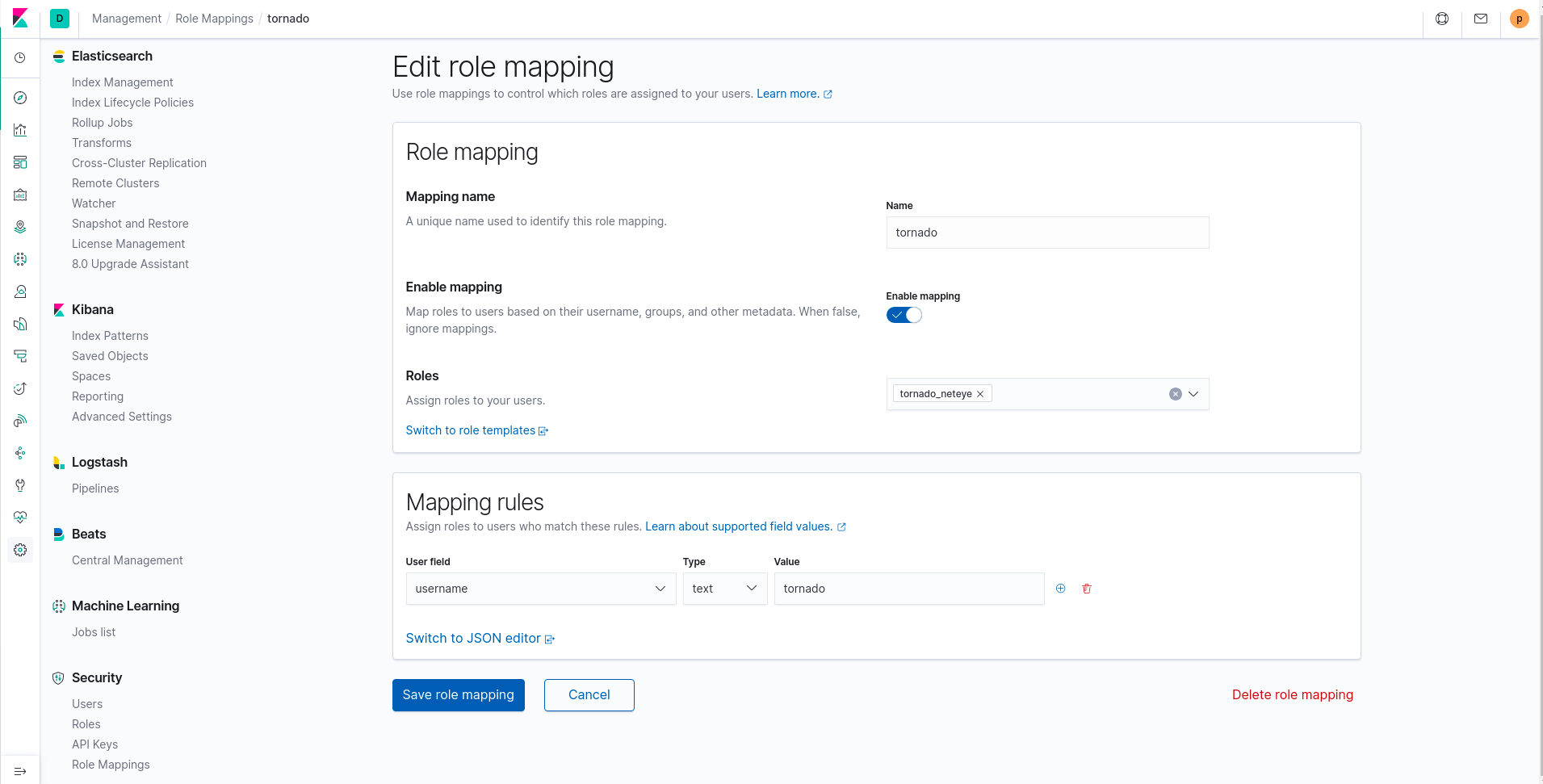The height and width of the screenshot is (784, 1543).
Task: Open the Maps app icon
Action: point(19,227)
